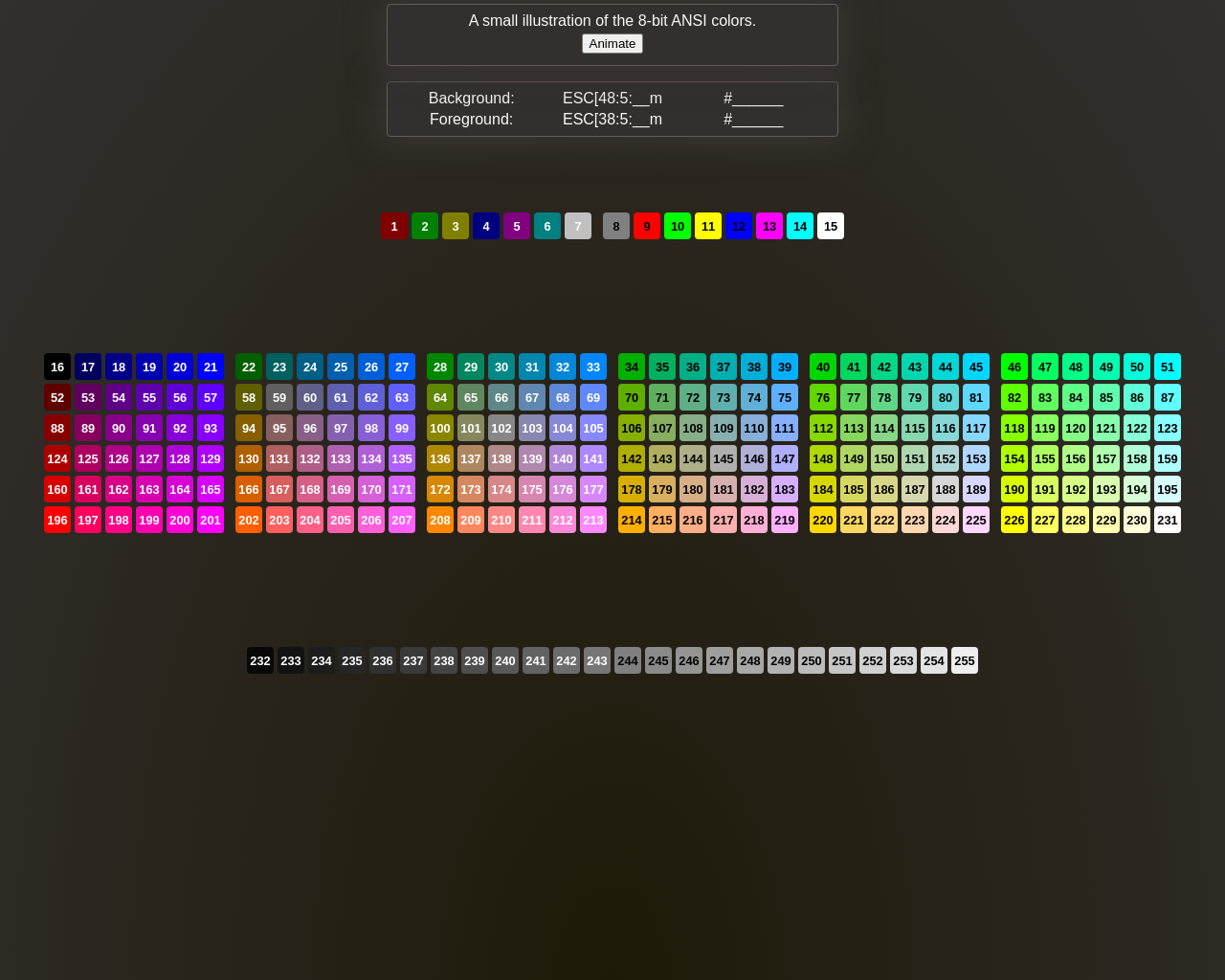The height and width of the screenshot is (980, 1225).
Task: Select dark red swatch 52
Action: (x=57, y=397)
